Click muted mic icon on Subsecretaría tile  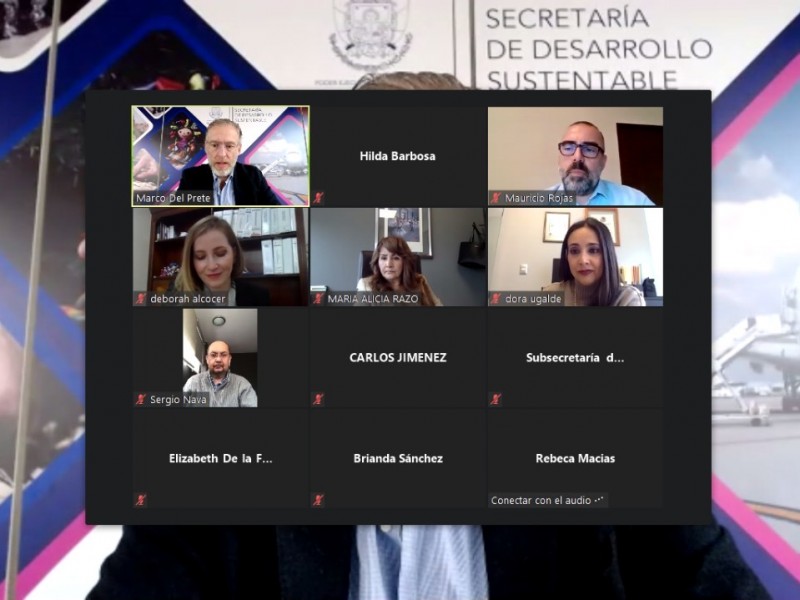pos(495,399)
